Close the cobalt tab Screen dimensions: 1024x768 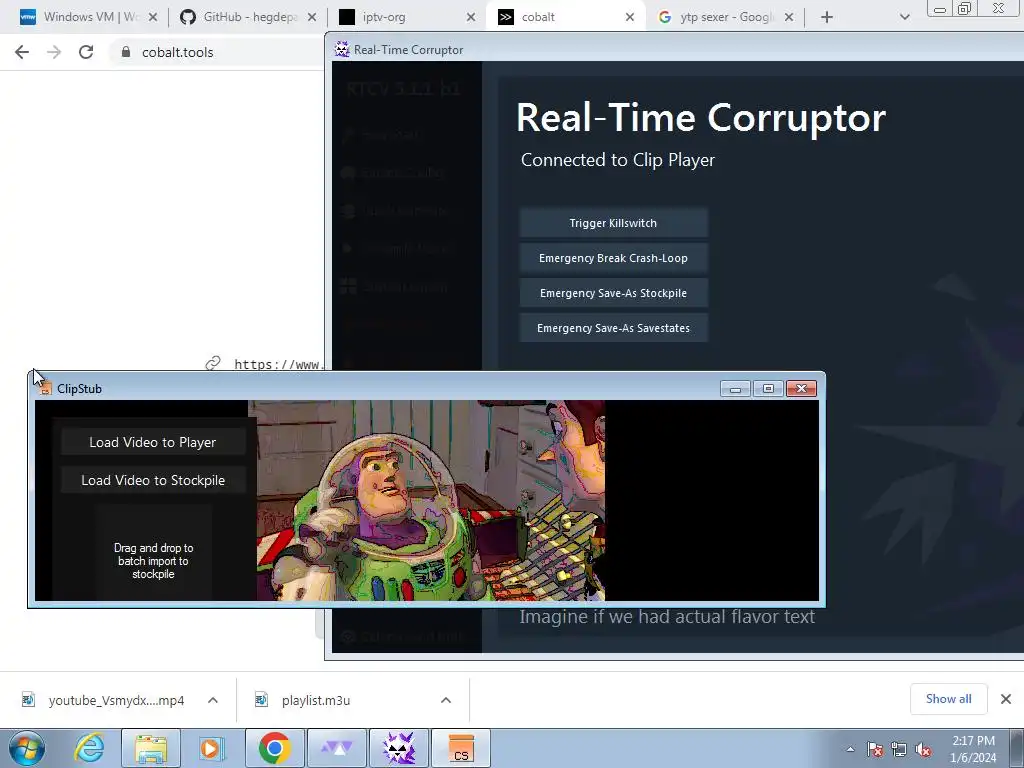click(630, 17)
